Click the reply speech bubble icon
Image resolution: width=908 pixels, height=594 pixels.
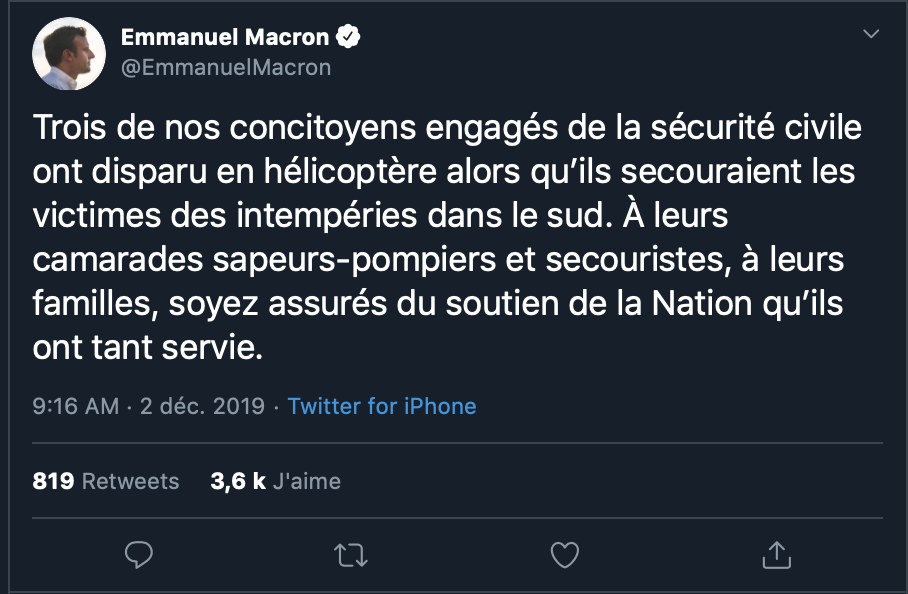click(139, 554)
